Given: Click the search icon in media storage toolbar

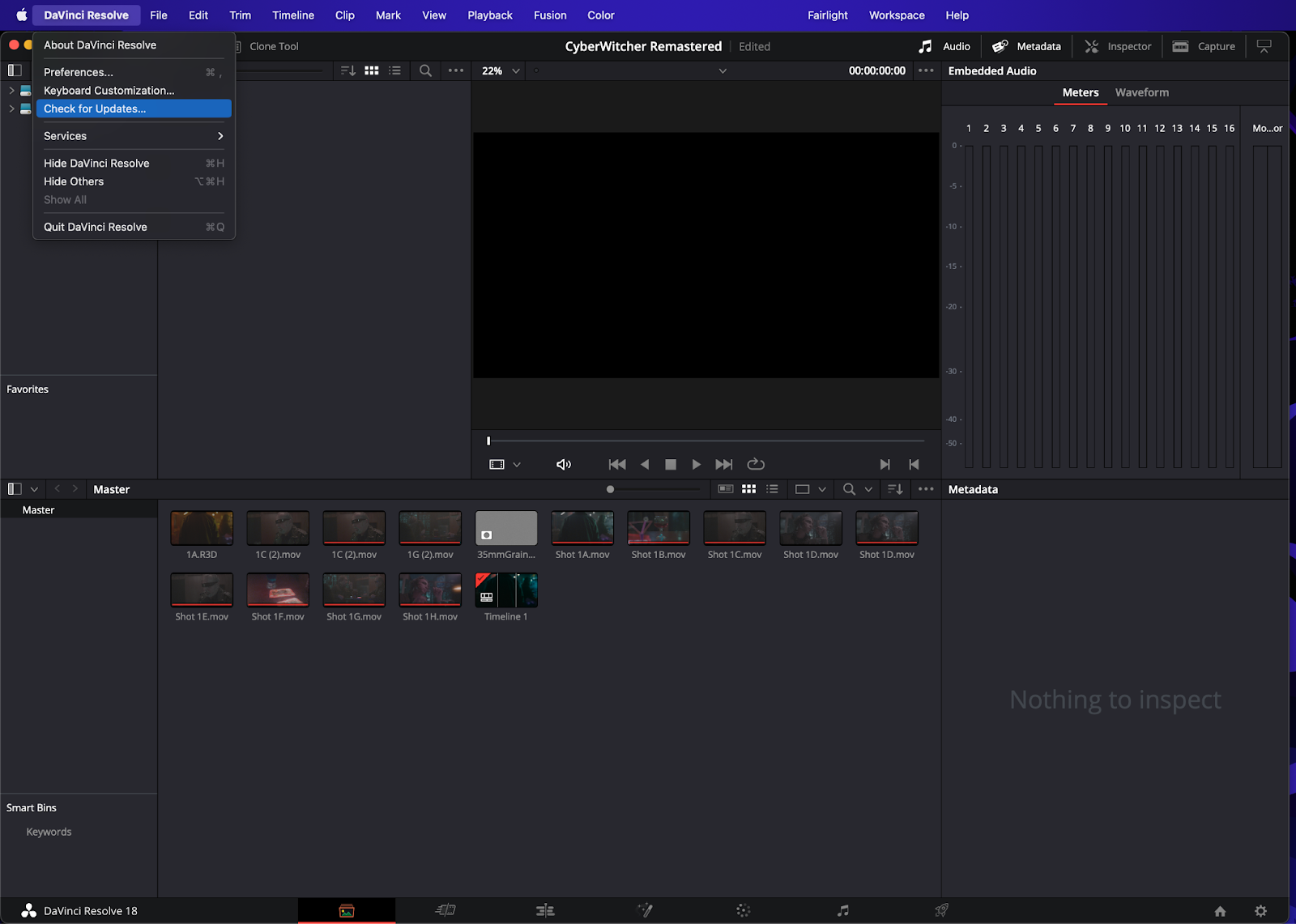Looking at the screenshot, I should click(x=425, y=70).
